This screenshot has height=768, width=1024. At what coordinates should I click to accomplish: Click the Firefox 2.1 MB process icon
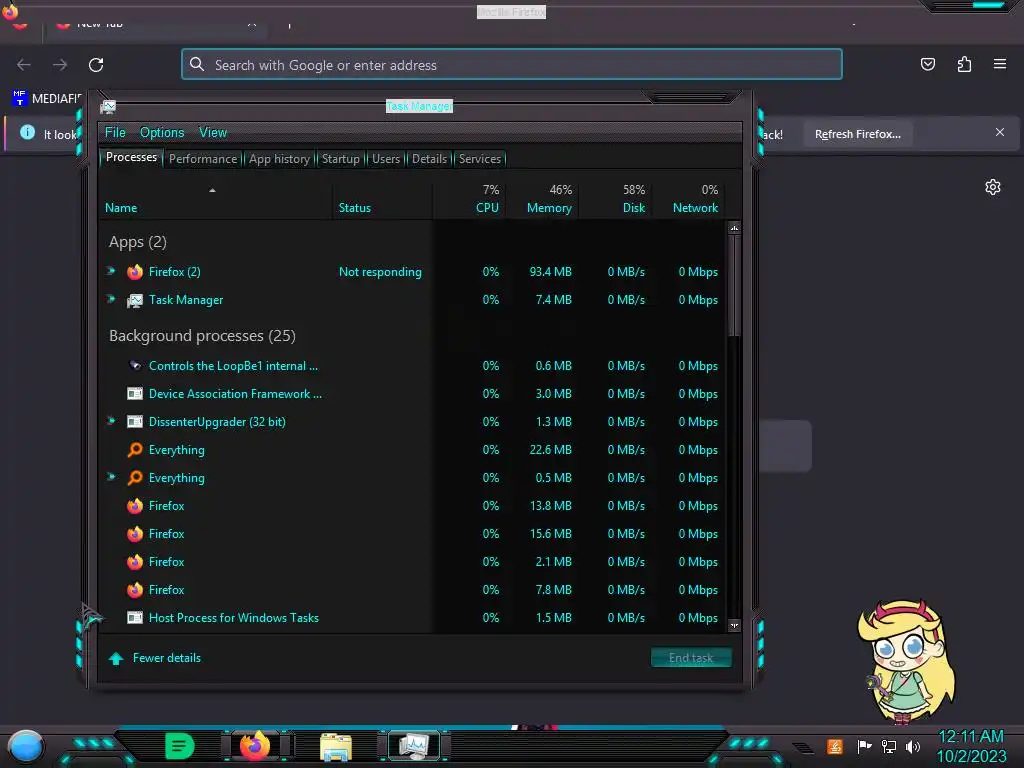135,562
